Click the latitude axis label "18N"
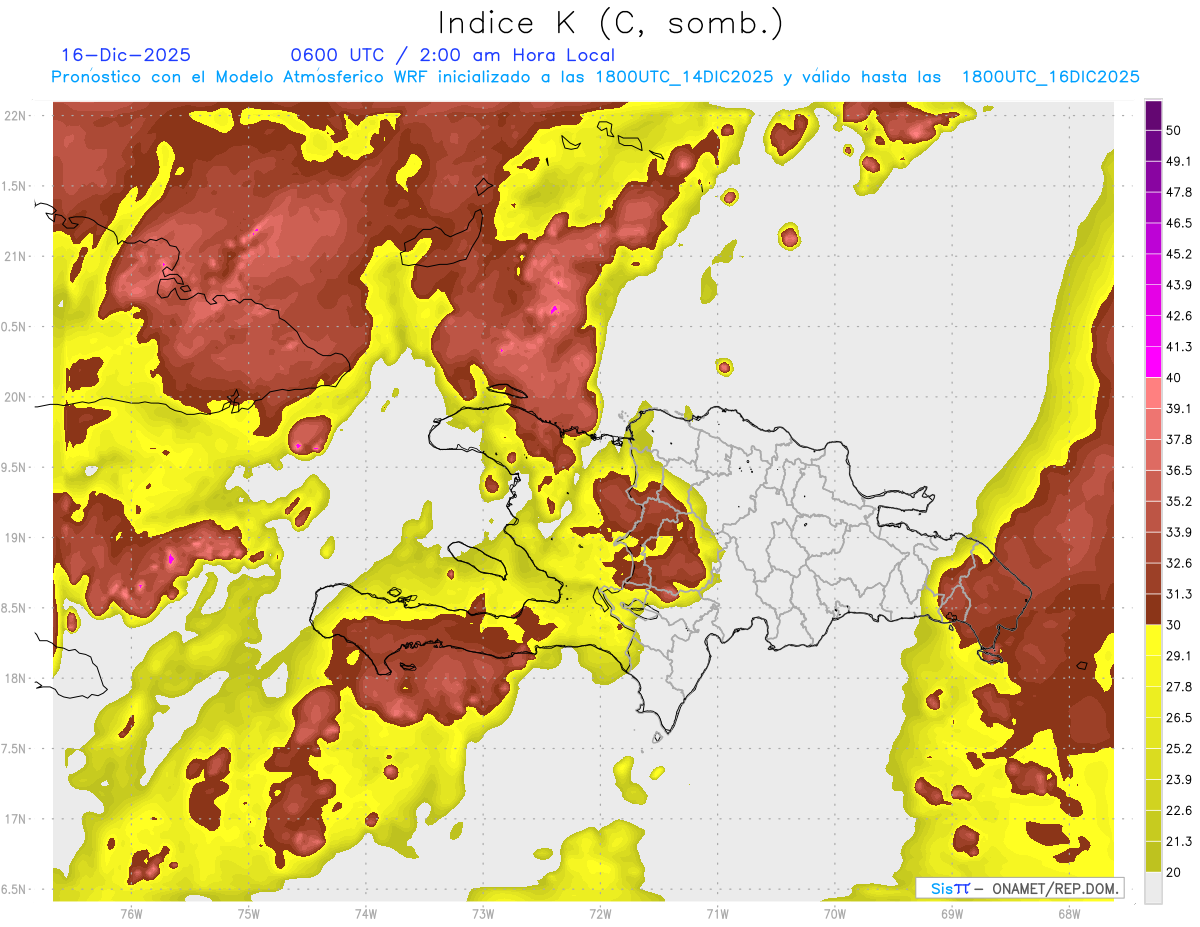 [15, 678]
